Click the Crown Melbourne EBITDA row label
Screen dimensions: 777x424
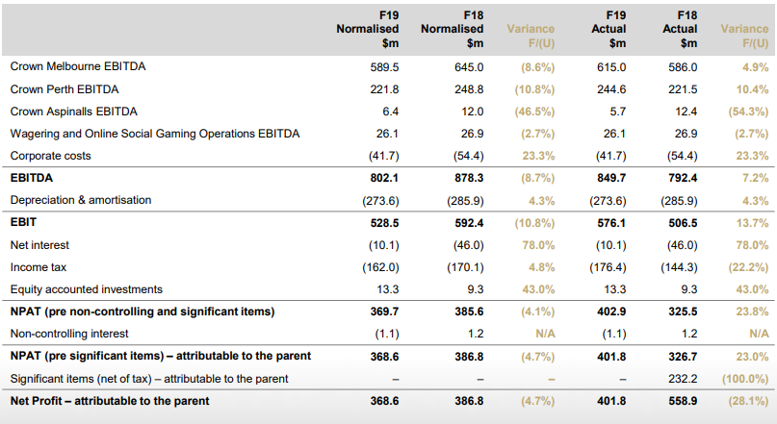(78, 66)
